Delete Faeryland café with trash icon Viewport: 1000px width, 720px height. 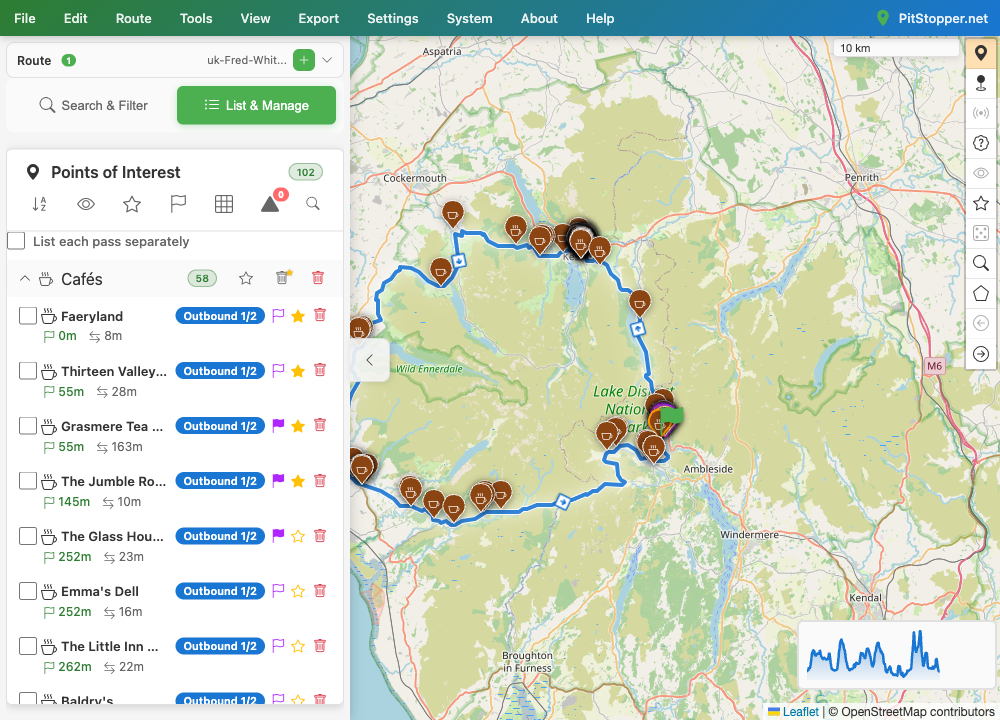tap(320, 315)
